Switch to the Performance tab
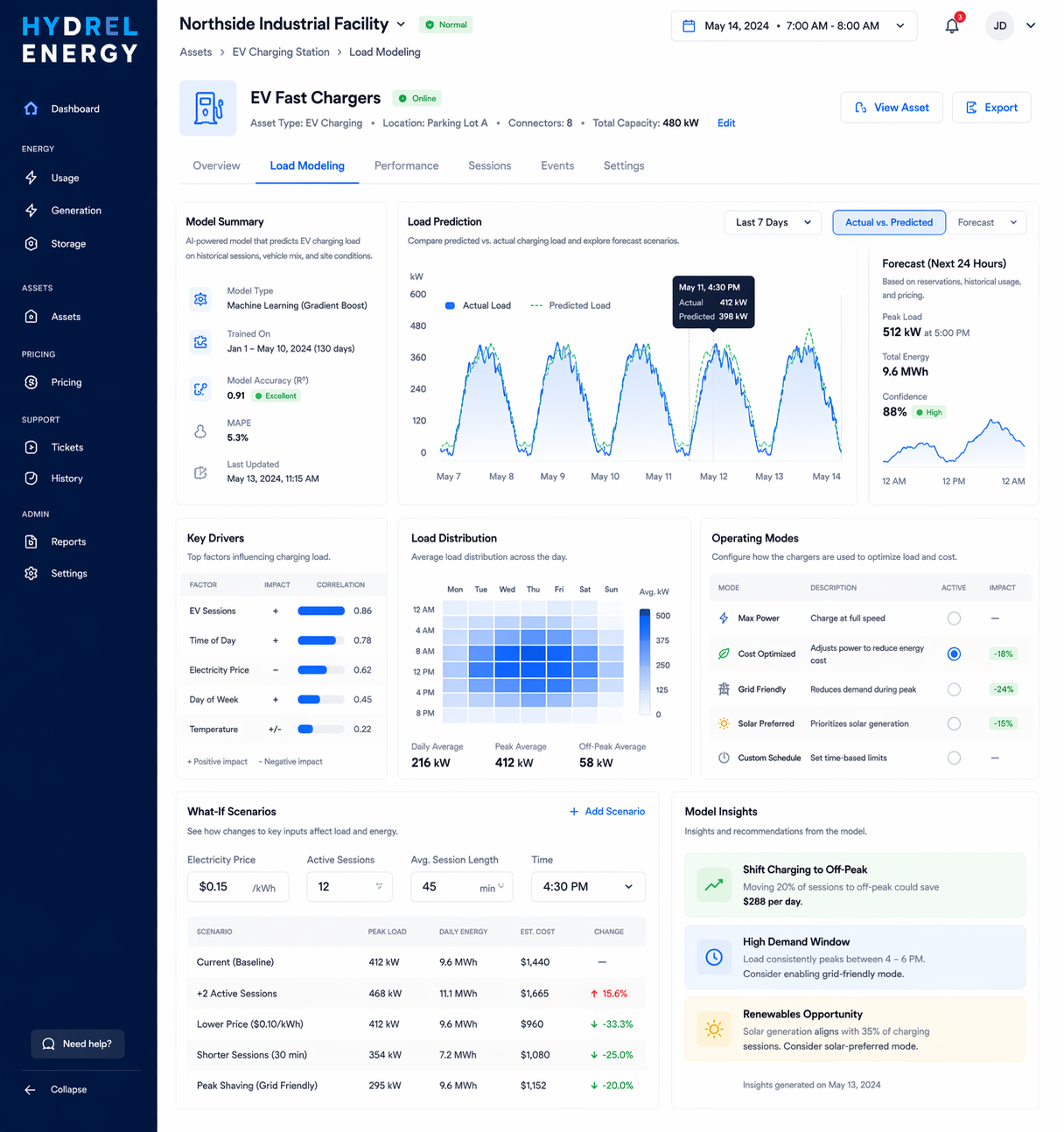This screenshot has width=1064, height=1132. click(x=406, y=165)
